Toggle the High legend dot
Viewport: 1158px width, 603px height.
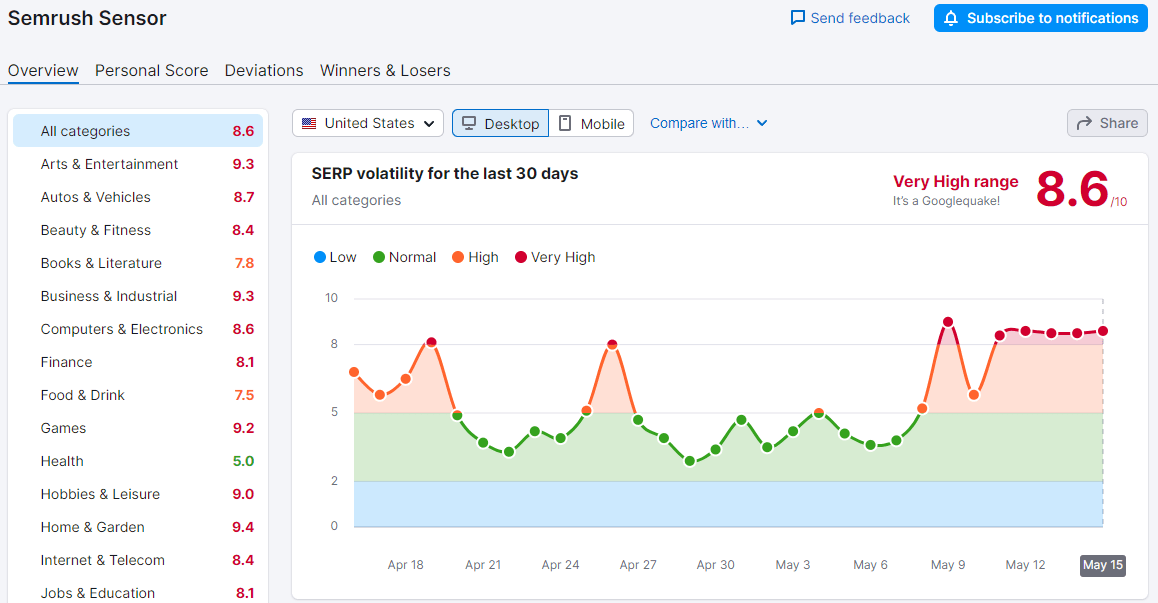click(x=458, y=257)
